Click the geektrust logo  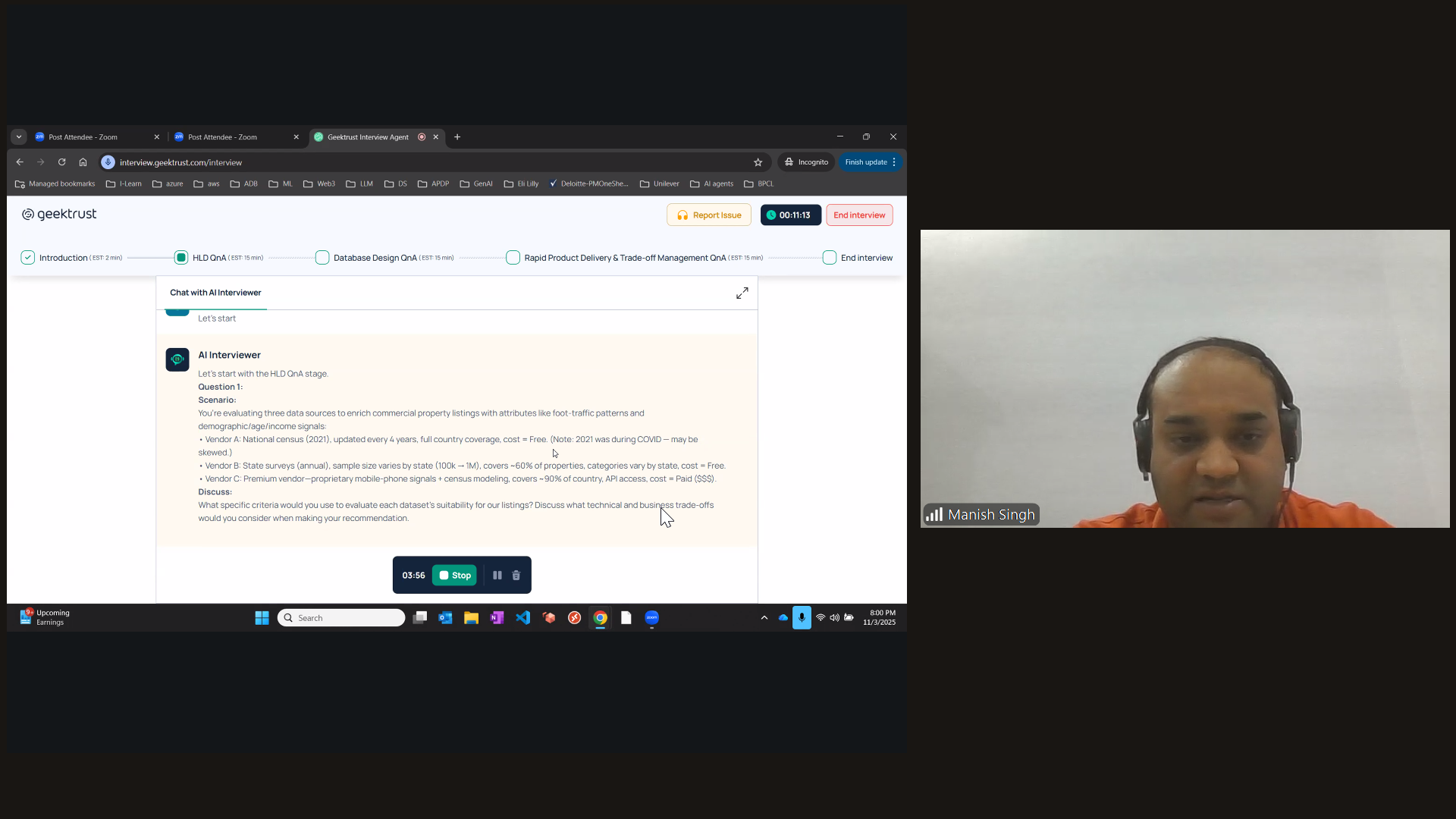click(x=59, y=215)
